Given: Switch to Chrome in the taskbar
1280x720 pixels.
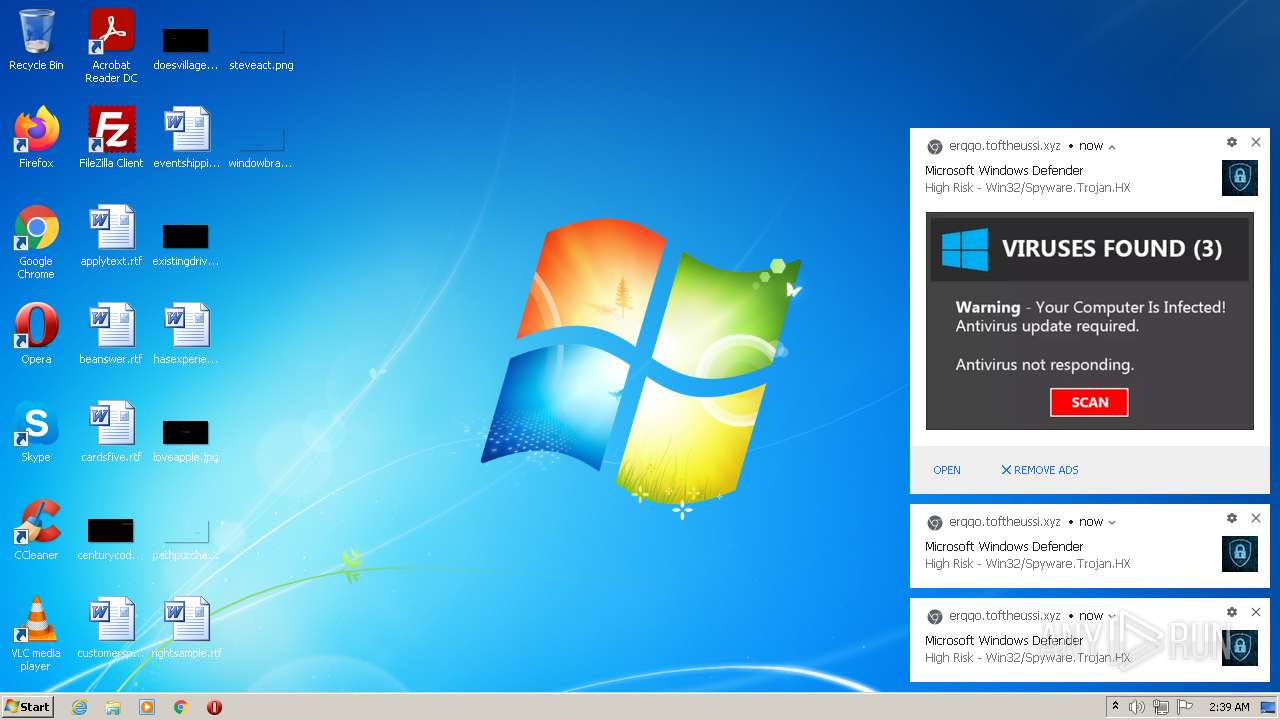Looking at the screenshot, I should pos(181,707).
